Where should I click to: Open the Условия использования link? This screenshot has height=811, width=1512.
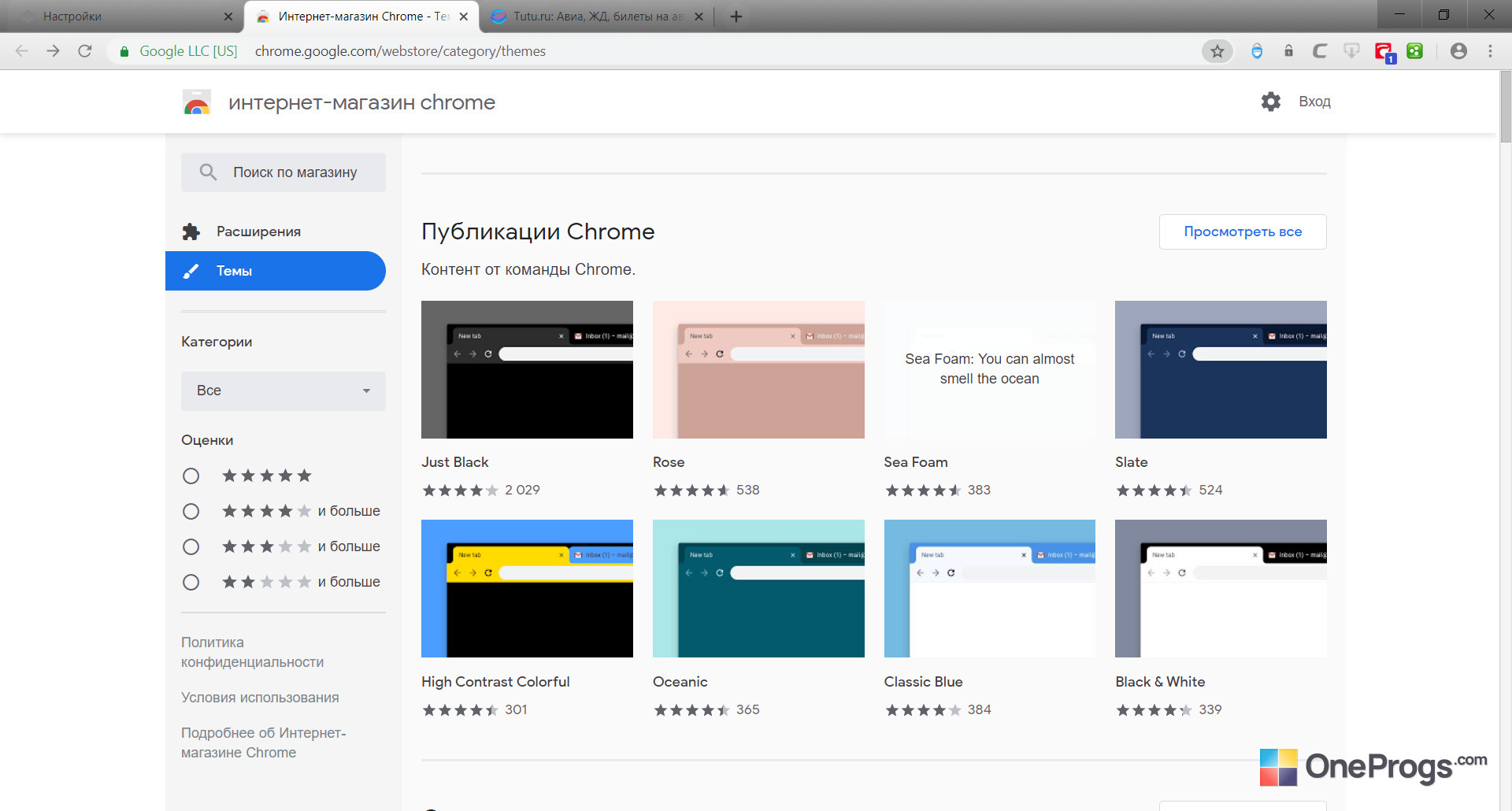[x=260, y=698]
